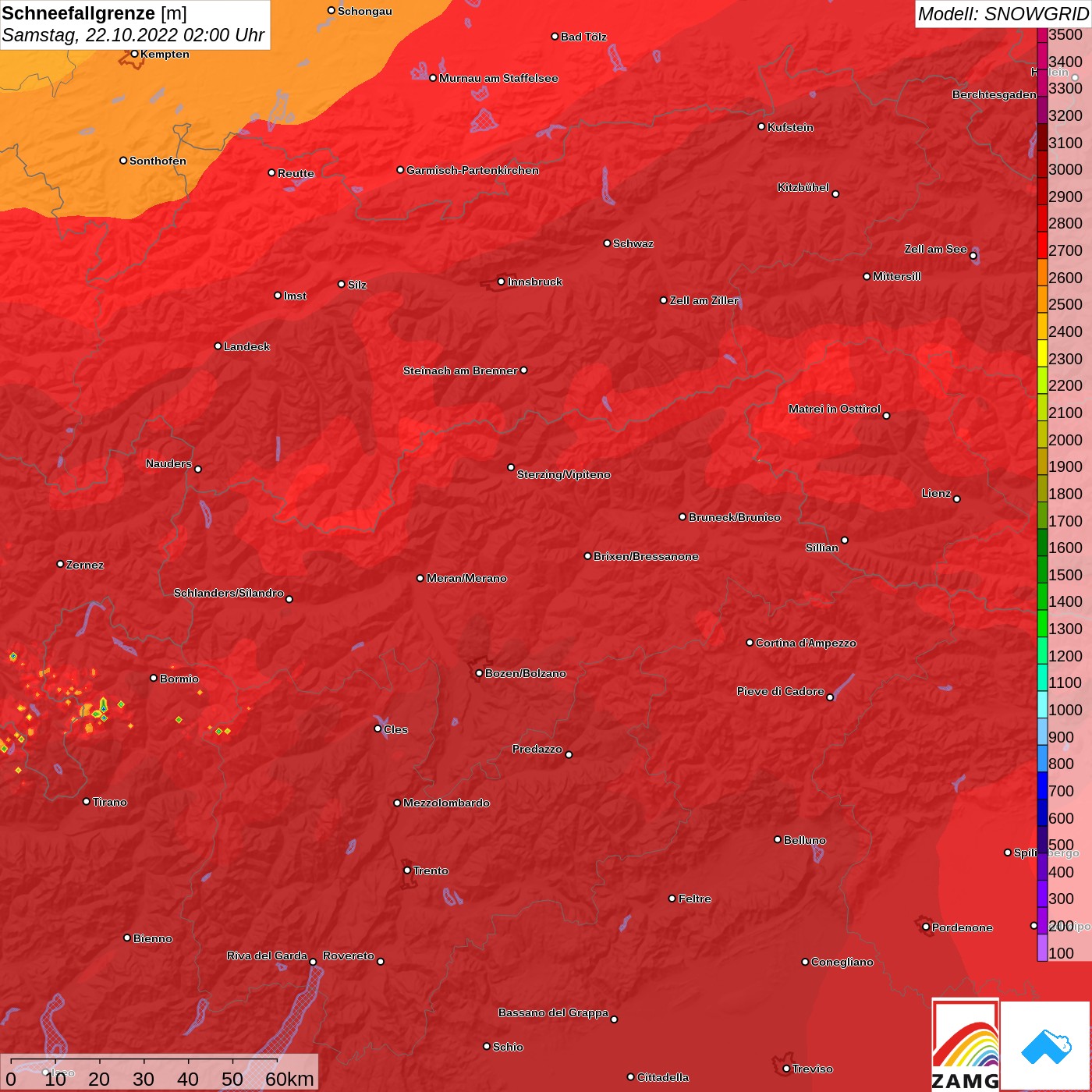Screen dimensions: 1092x1092
Task: Click the Meran/Merano label
Action: pos(466,578)
